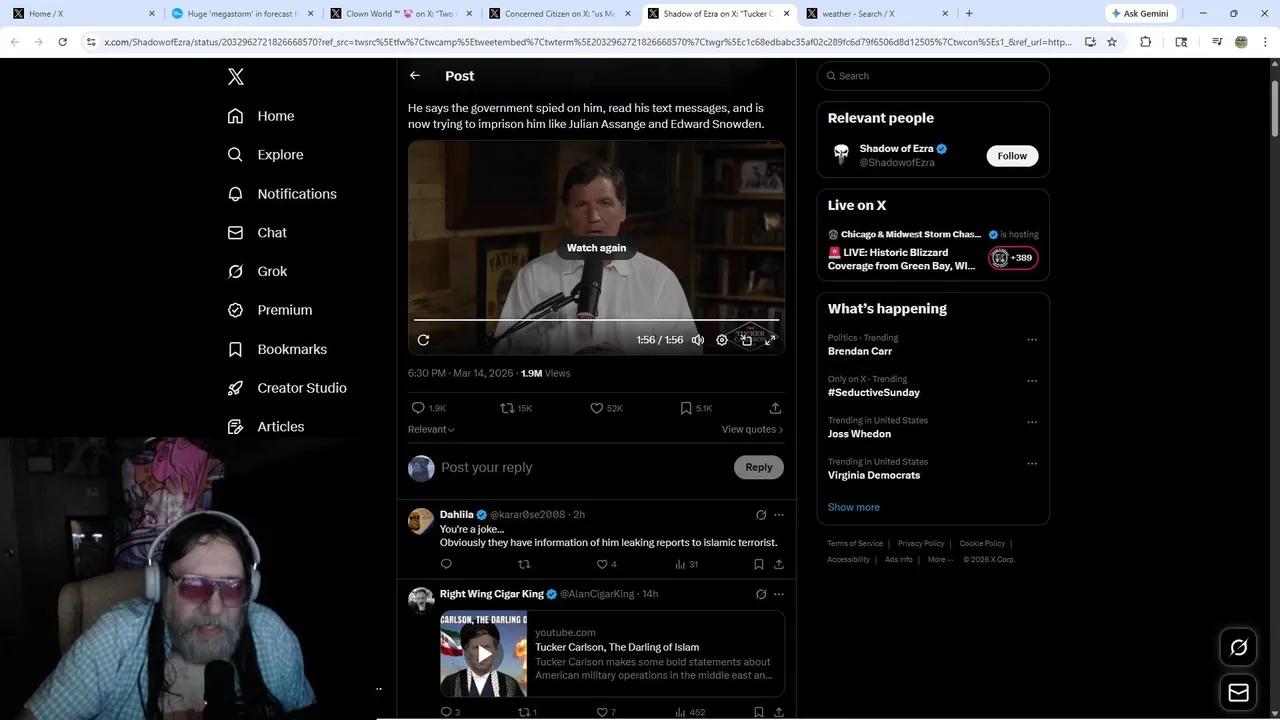Bookmark Dahlila's reply
This screenshot has height=720, width=1280.
click(x=759, y=564)
